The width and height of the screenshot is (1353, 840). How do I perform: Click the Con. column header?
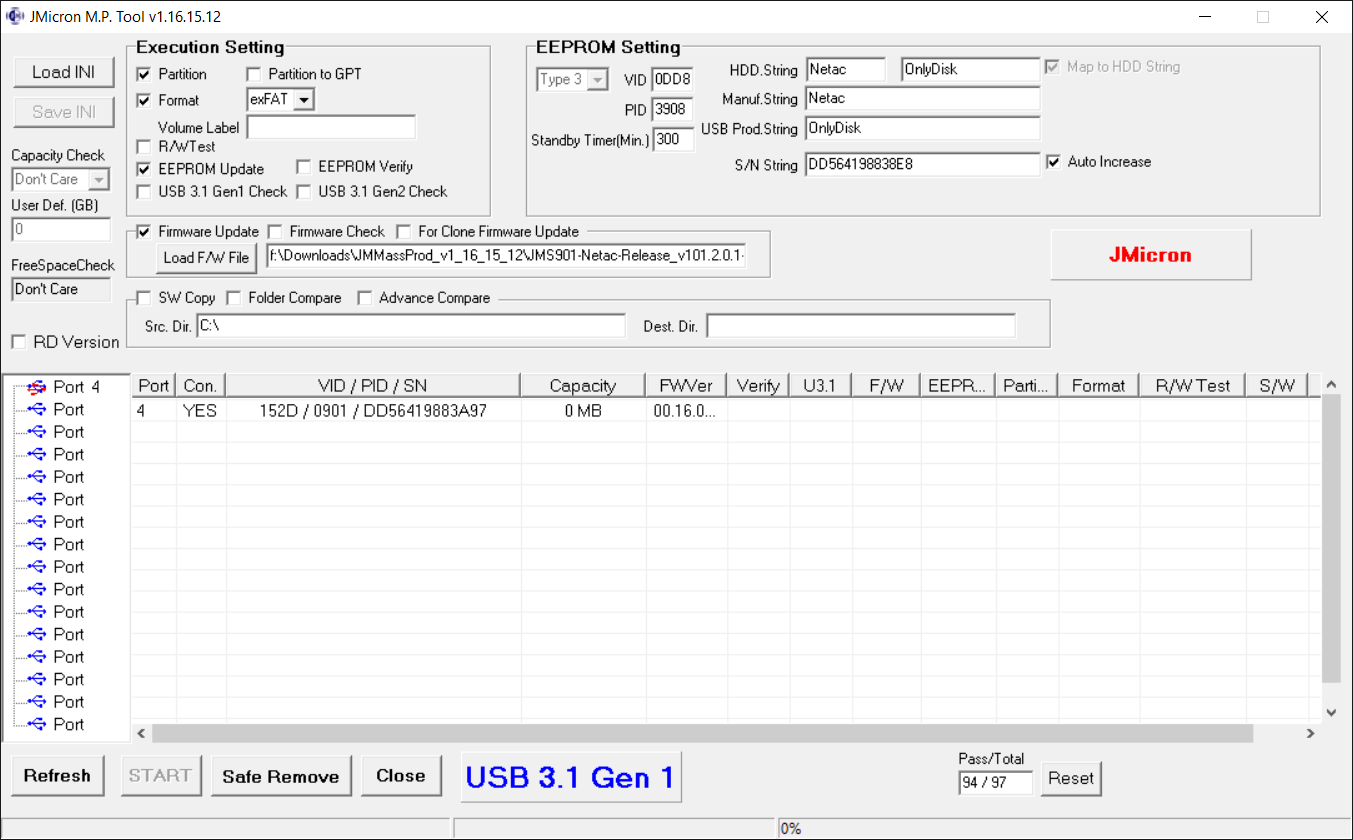(x=201, y=385)
